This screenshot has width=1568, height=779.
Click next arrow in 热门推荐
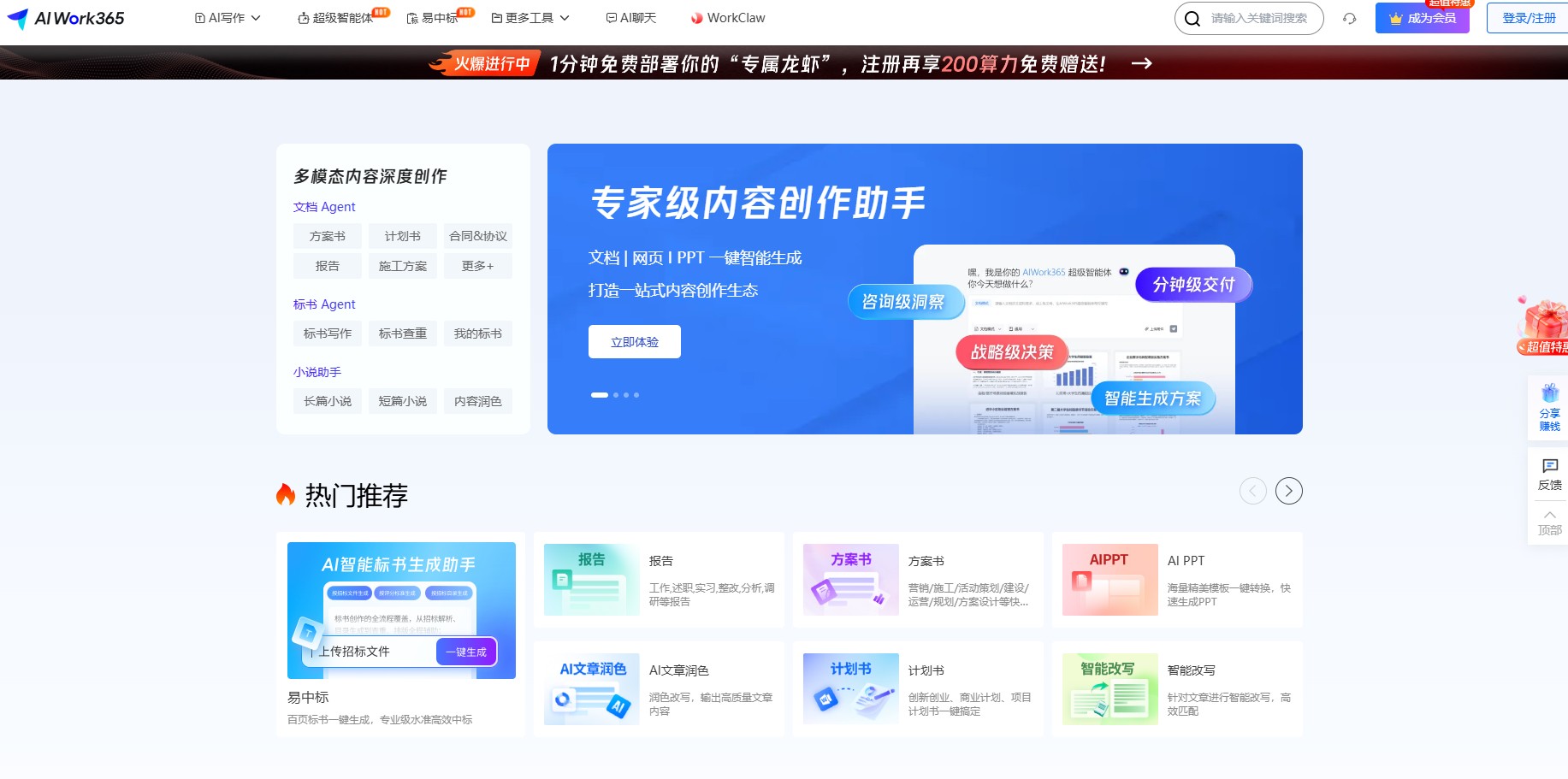[x=1289, y=491]
